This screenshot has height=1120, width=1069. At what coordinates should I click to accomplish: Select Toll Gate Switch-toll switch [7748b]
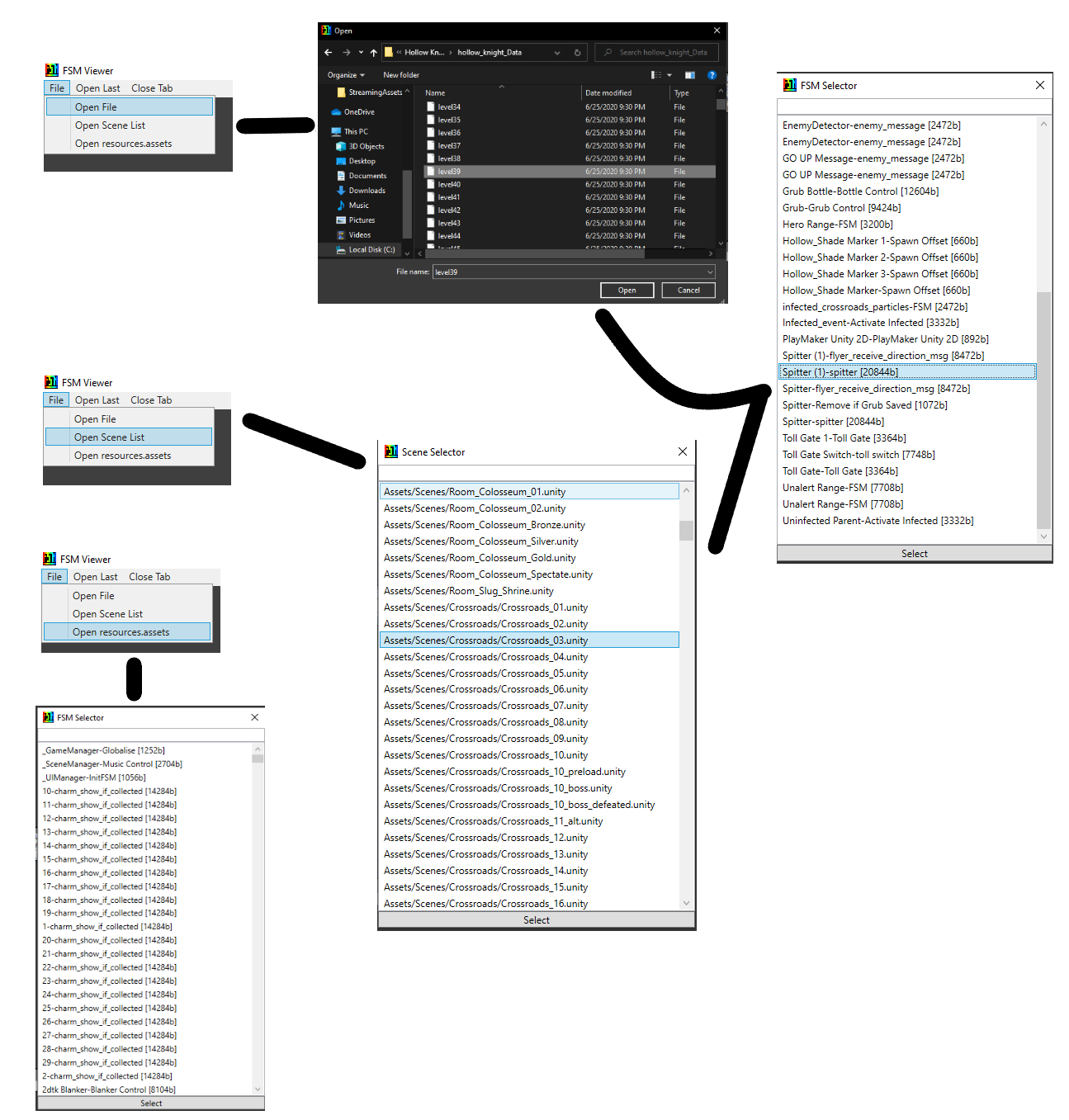tap(907, 455)
